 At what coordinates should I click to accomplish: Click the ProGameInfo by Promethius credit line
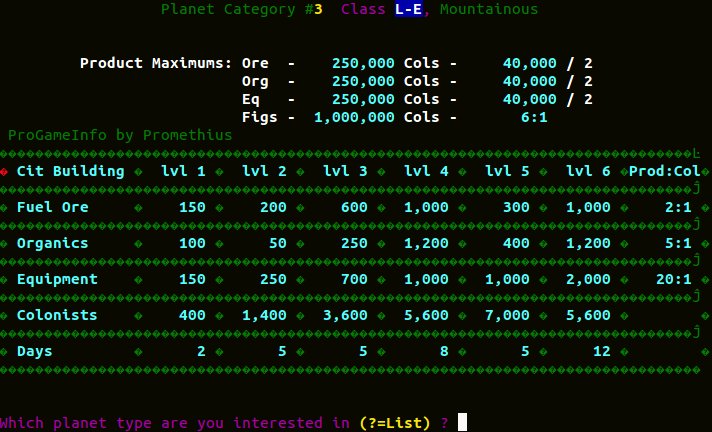[x=120, y=135]
